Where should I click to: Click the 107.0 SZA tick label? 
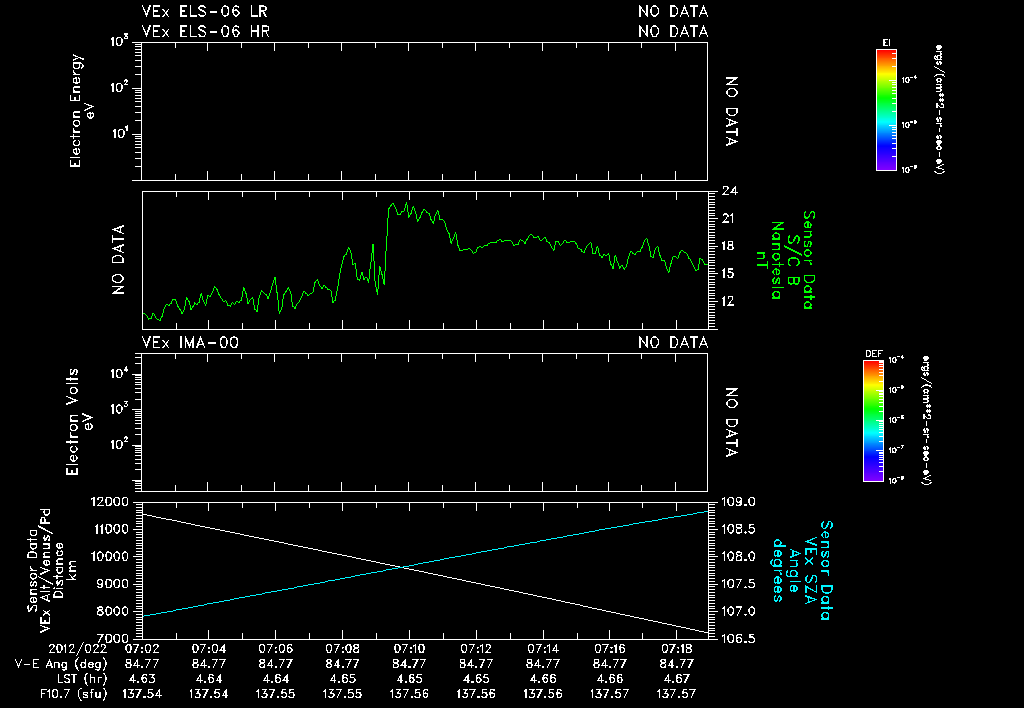[738, 611]
